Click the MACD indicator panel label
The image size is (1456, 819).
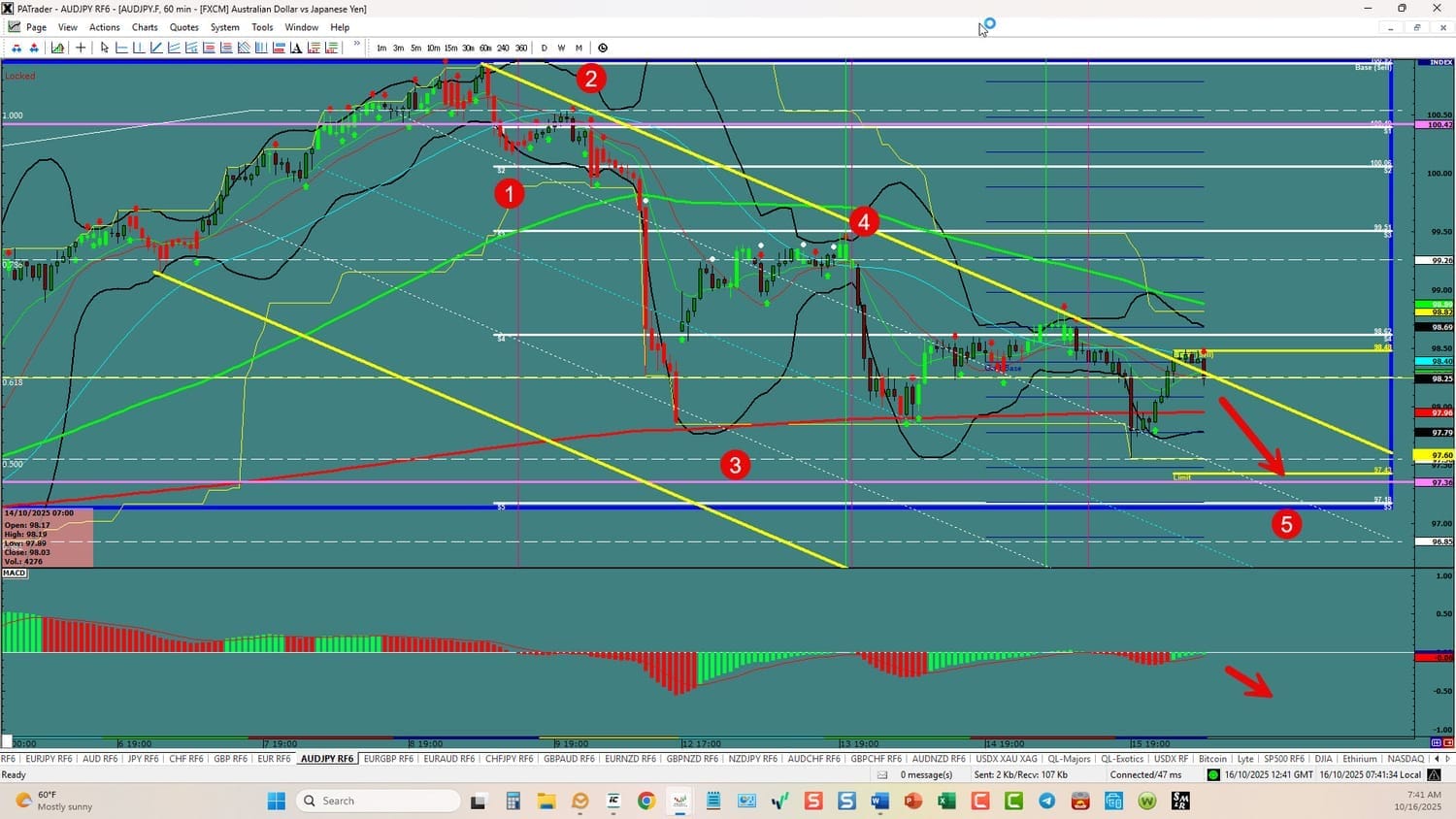(x=15, y=573)
